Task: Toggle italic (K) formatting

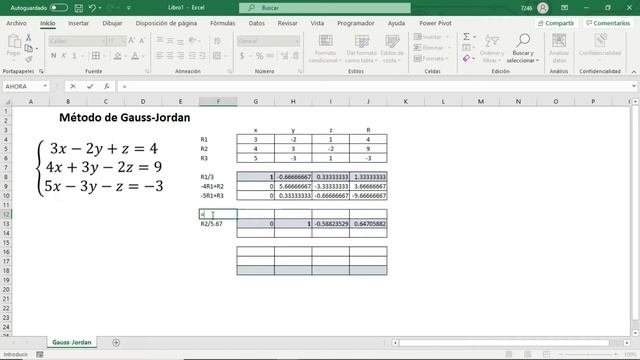Action: (64, 56)
